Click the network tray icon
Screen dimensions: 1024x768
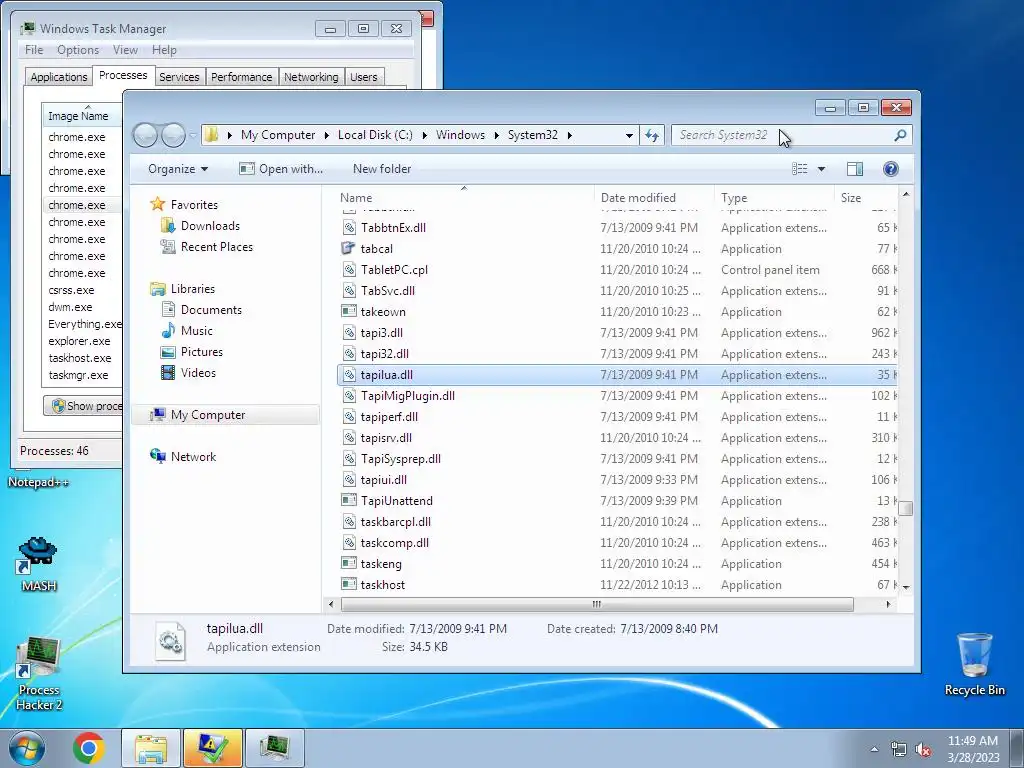point(899,750)
